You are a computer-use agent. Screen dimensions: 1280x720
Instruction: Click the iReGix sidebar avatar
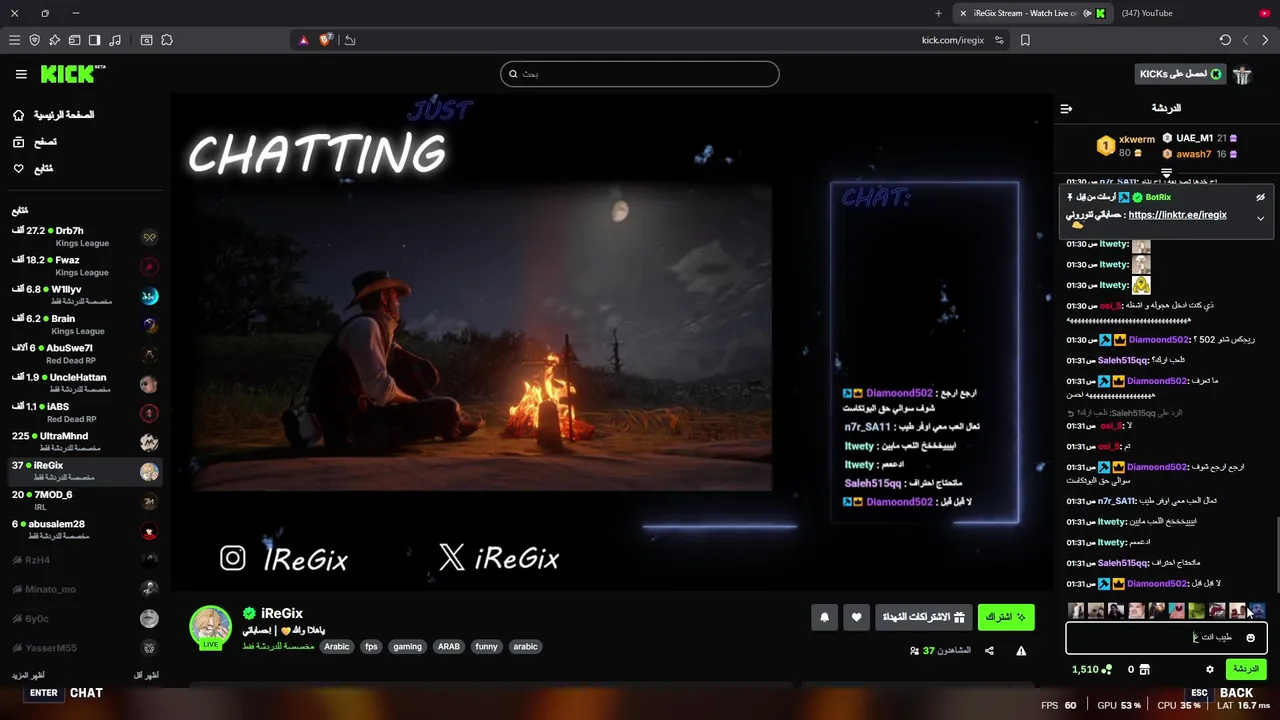click(x=149, y=472)
